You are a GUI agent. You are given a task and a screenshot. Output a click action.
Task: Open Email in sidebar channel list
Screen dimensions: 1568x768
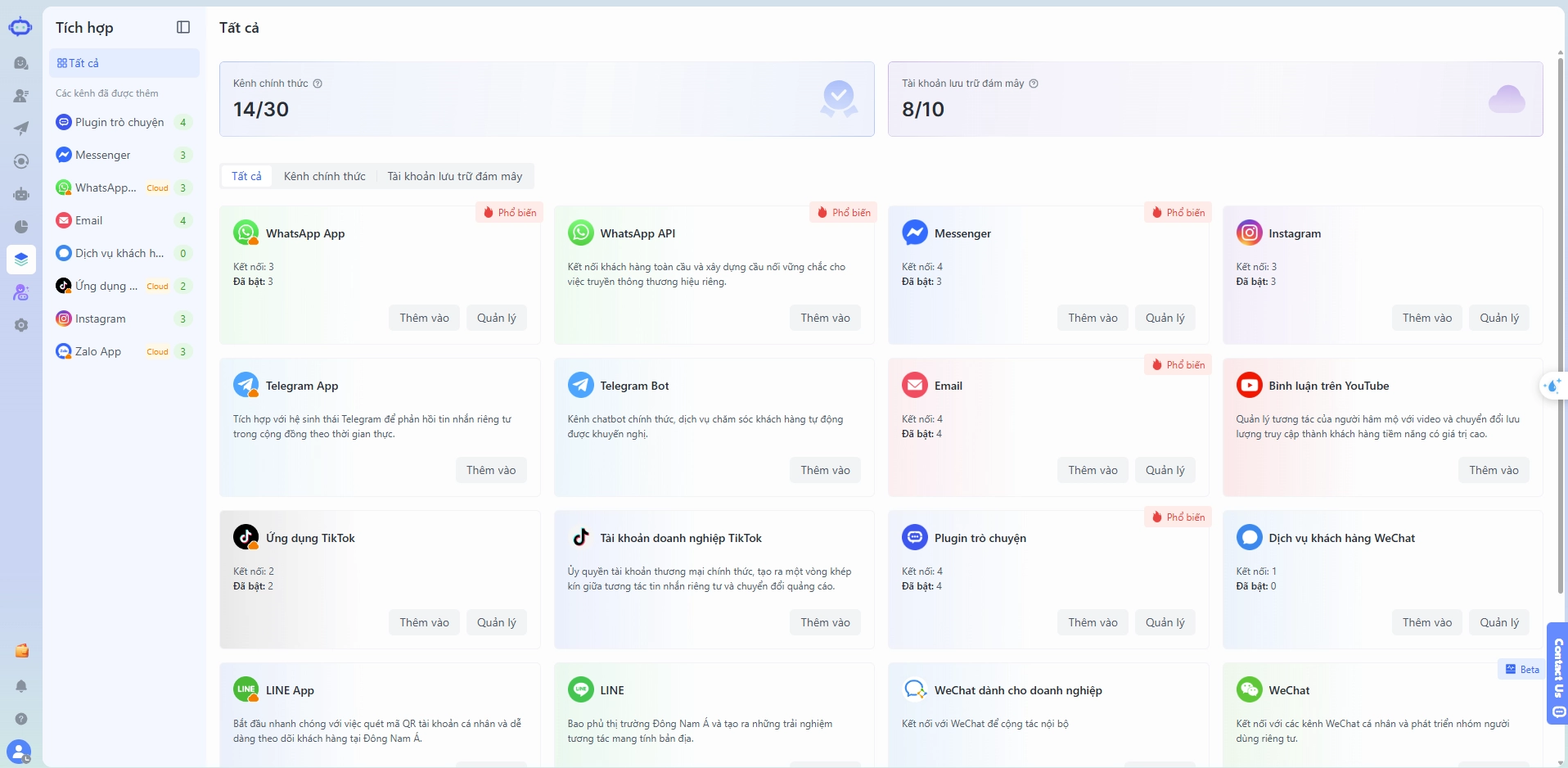[124, 220]
